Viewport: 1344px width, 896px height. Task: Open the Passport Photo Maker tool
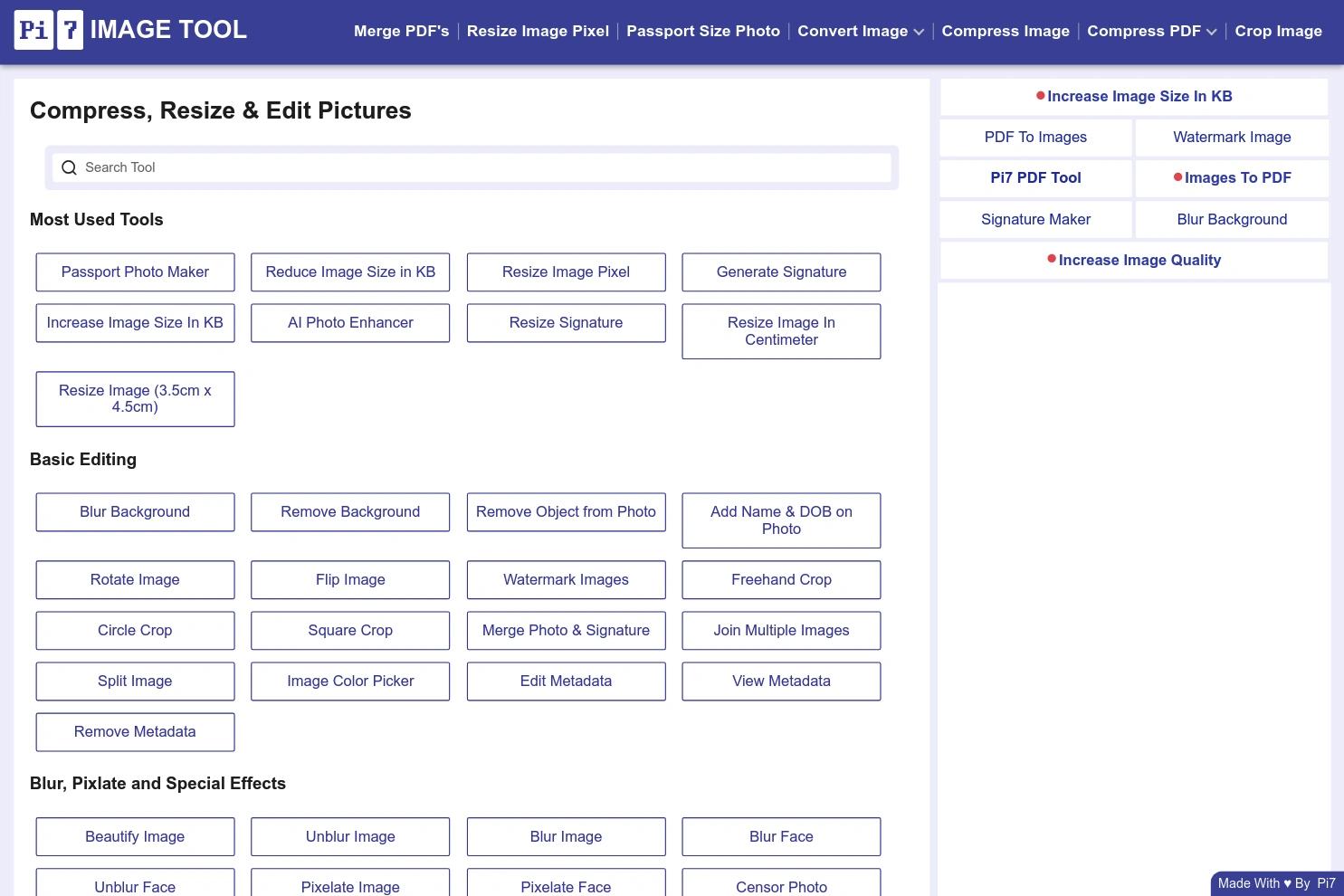click(135, 272)
